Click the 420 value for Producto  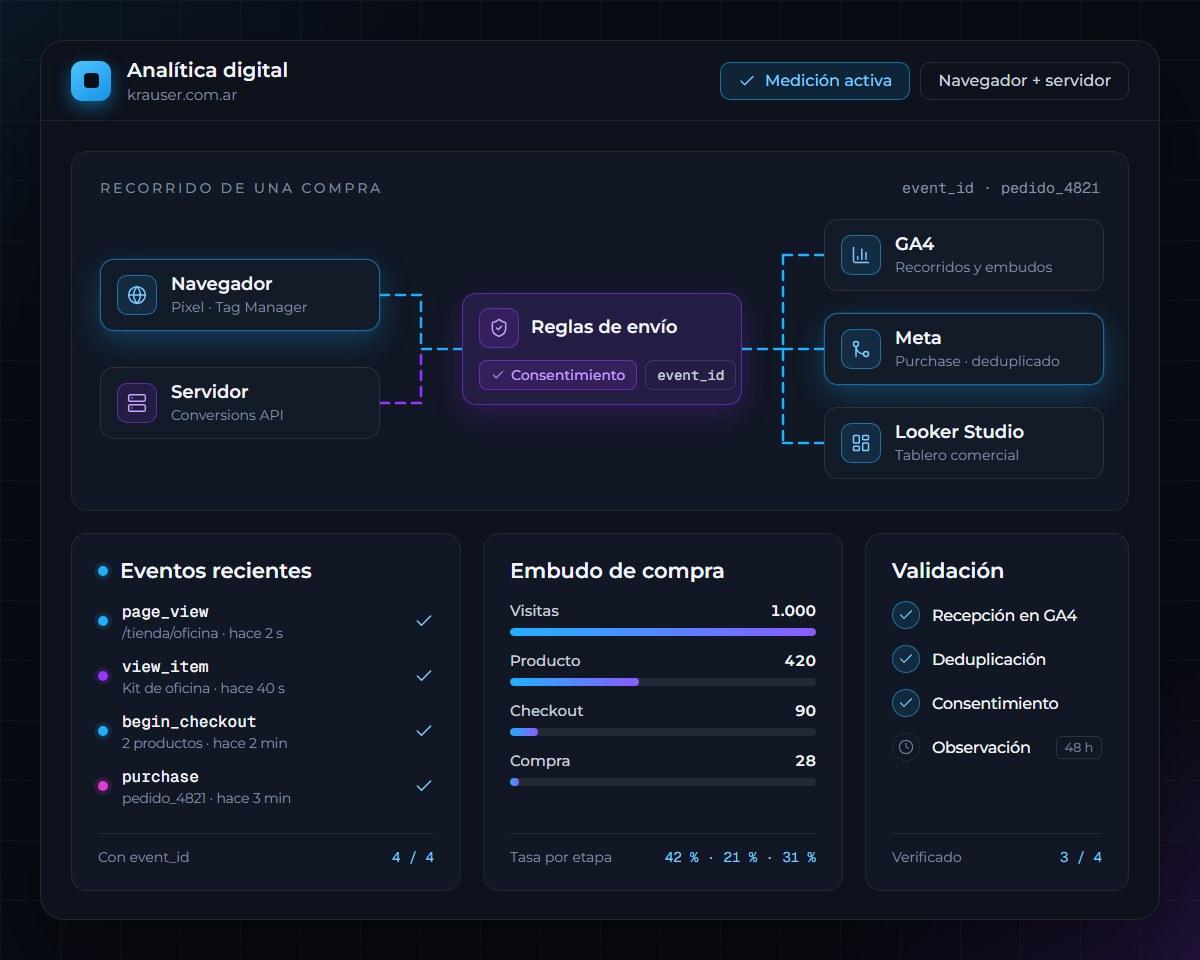click(800, 661)
